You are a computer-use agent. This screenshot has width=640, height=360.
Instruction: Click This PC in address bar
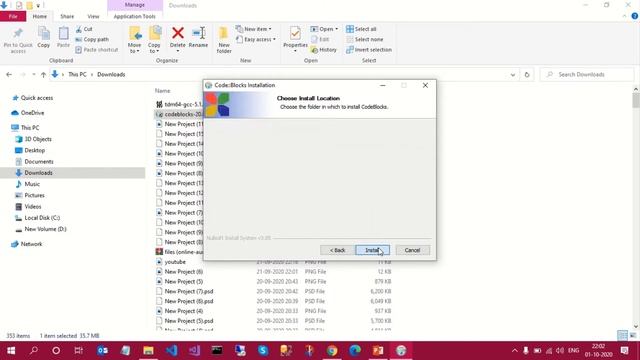[x=77, y=75]
